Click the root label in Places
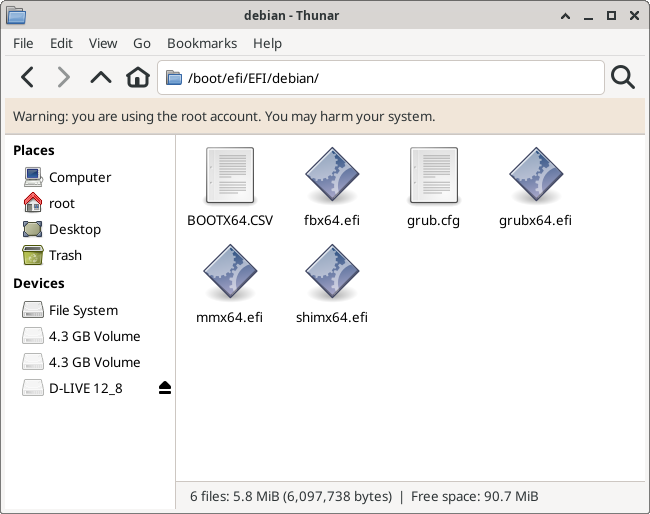The width and height of the screenshot is (650, 514). pos(62,204)
